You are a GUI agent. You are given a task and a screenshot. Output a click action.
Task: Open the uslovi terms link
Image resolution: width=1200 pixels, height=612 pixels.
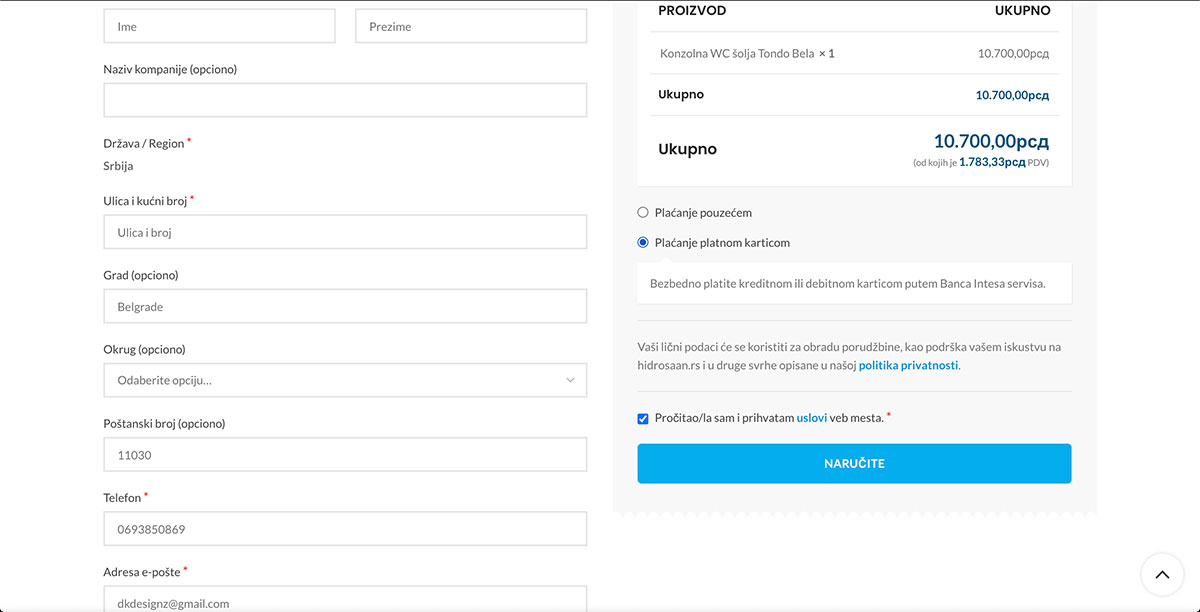click(811, 418)
